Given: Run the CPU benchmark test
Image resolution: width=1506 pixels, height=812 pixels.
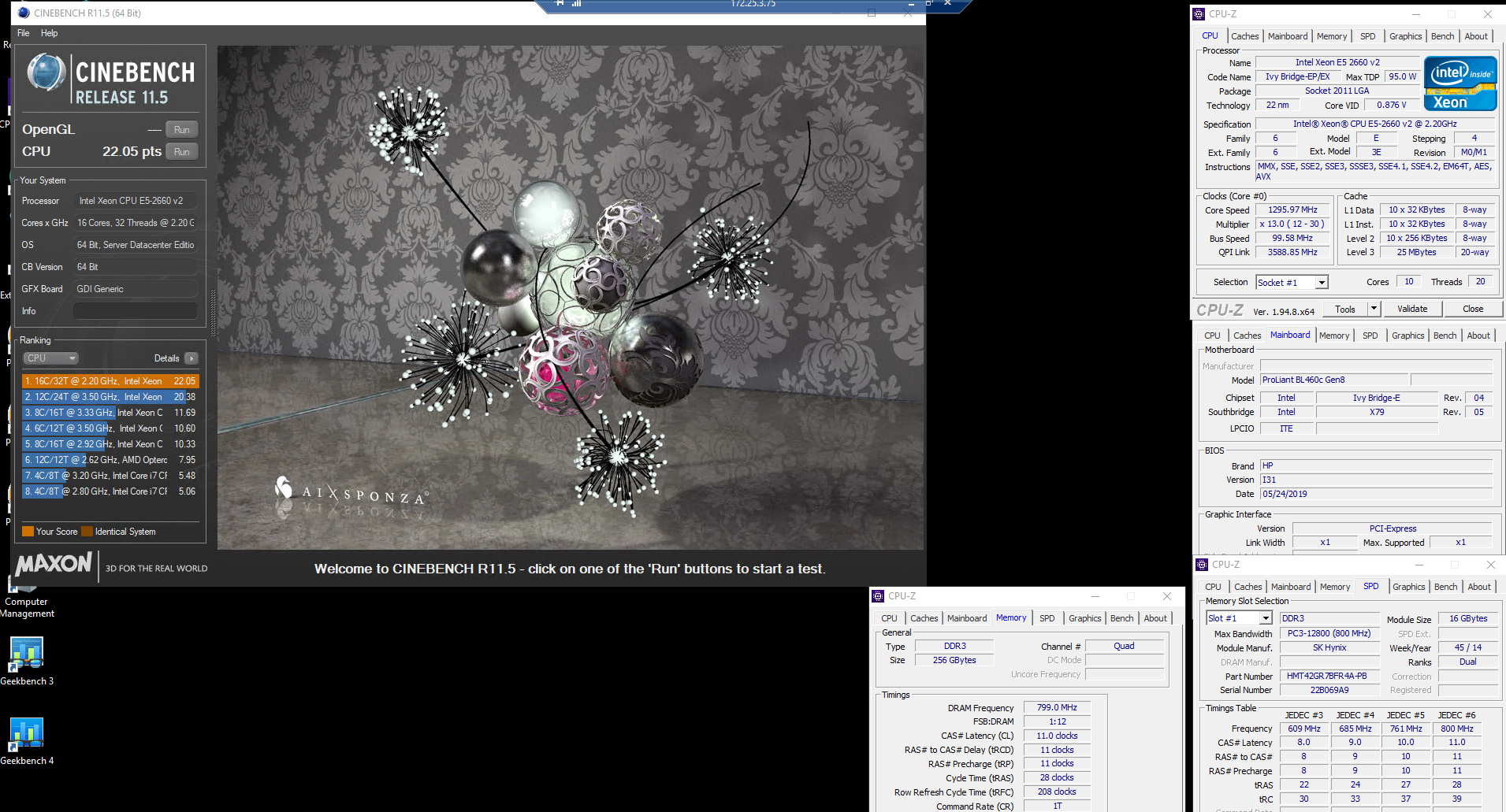Looking at the screenshot, I should tap(181, 152).
